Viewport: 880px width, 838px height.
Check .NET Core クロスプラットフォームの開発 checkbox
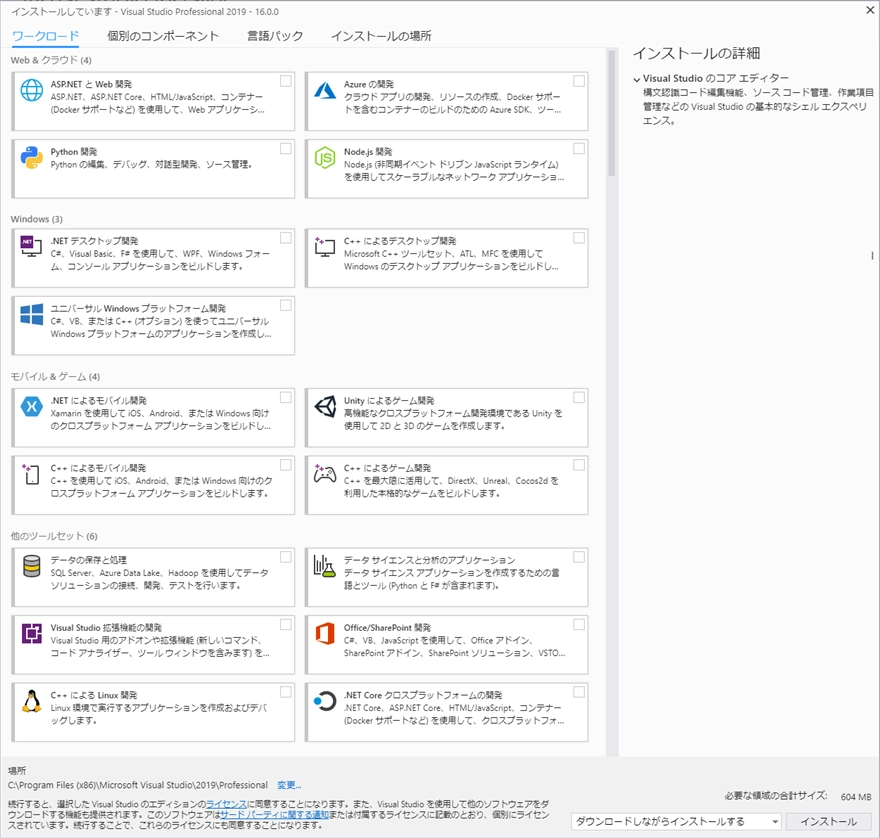pyautogui.click(x=579, y=692)
